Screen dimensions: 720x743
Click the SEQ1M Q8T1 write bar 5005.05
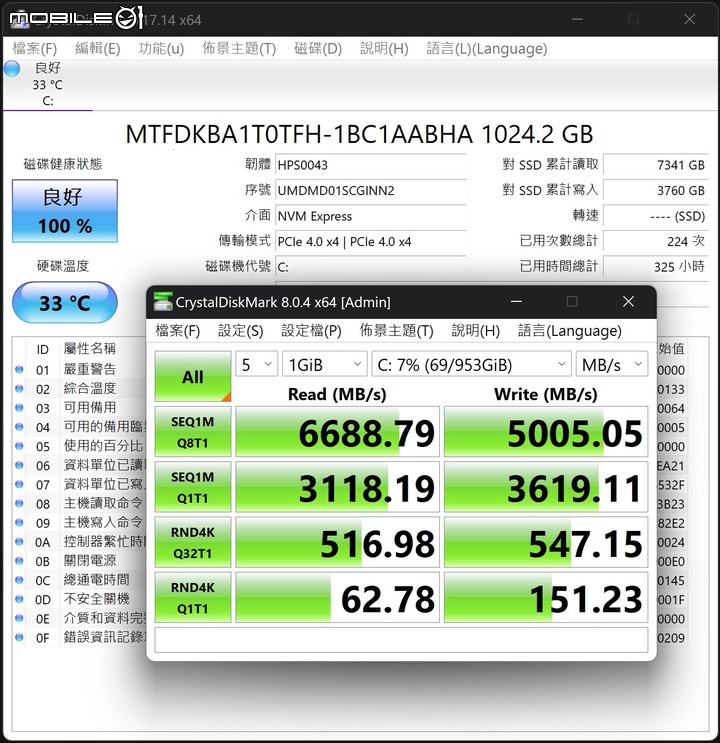[x=546, y=432]
